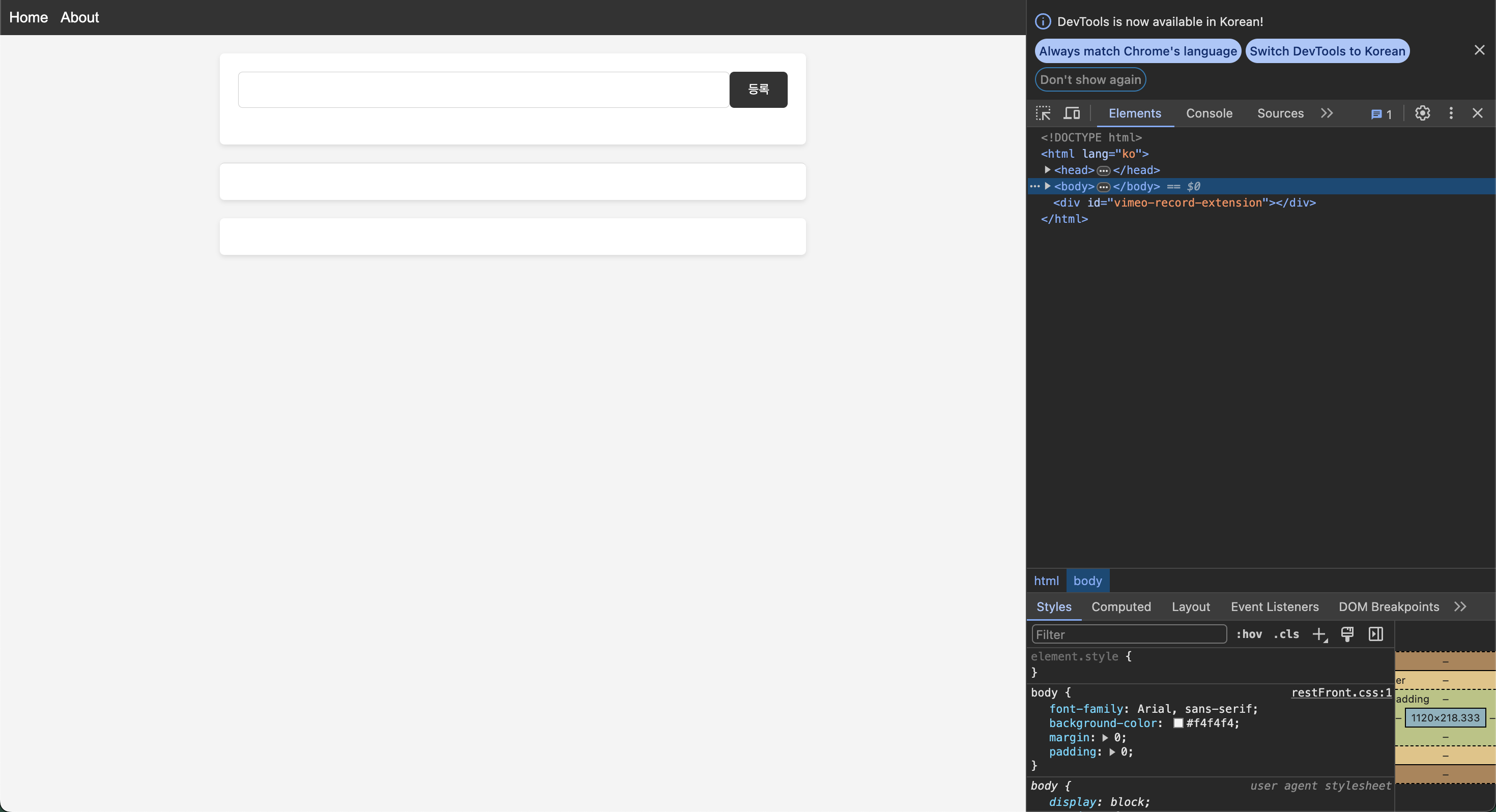The width and height of the screenshot is (1496, 812).
Task: Toggle the :hov element state panel
Action: (1249, 634)
